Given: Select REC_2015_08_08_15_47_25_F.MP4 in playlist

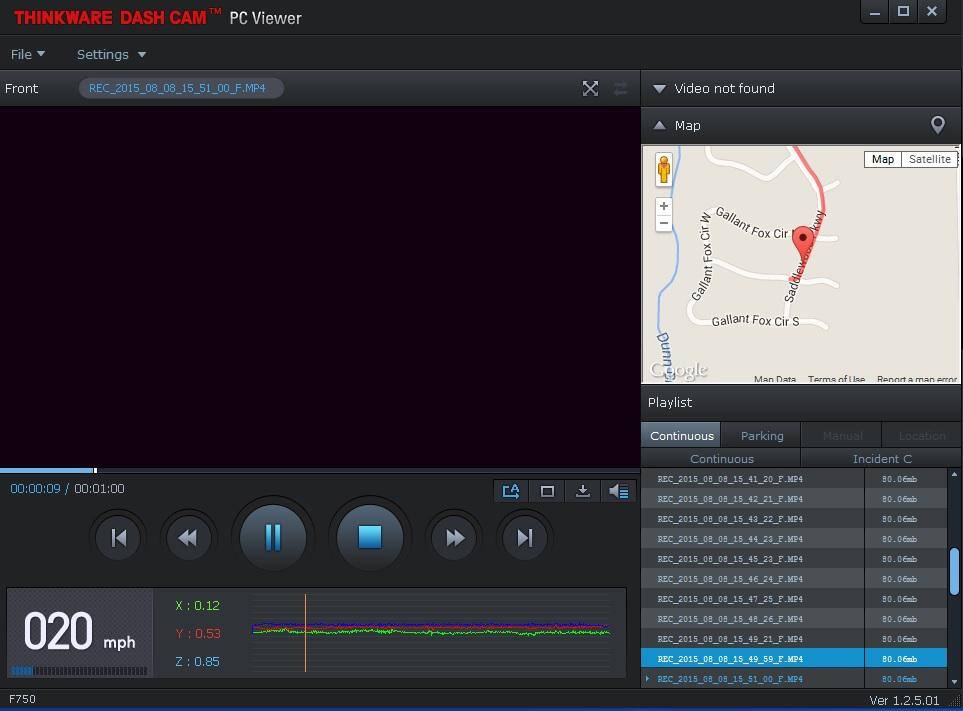Looking at the screenshot, I should coord(730,599).
